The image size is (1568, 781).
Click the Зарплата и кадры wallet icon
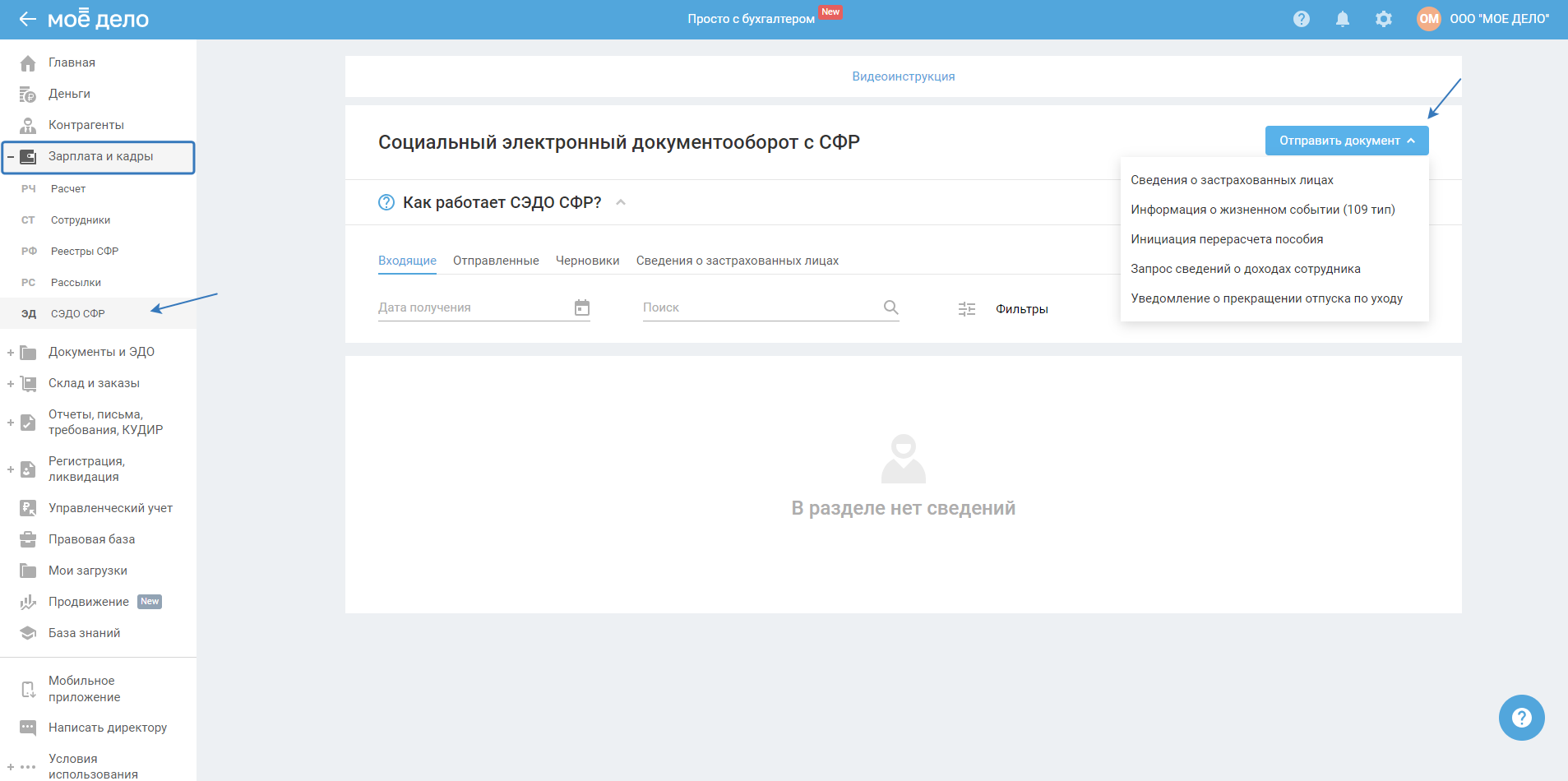(x=28, y=156)
